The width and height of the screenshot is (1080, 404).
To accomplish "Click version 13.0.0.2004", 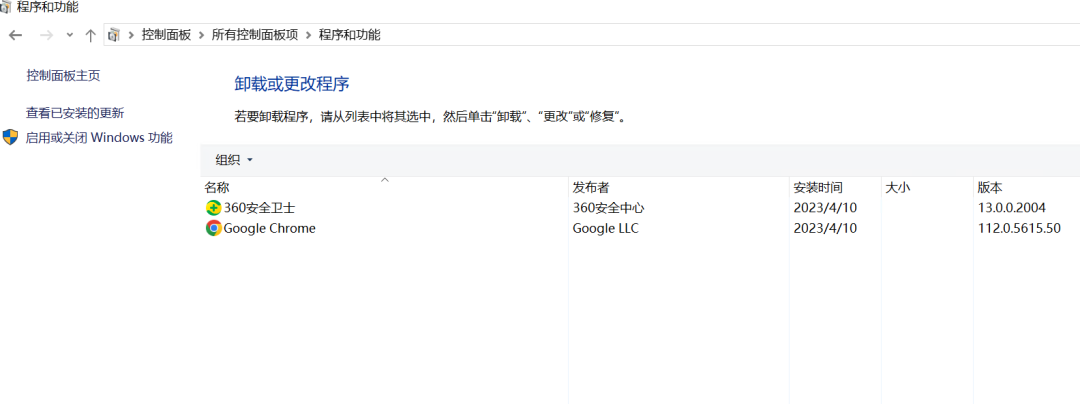I will [x=1012, y=208].
